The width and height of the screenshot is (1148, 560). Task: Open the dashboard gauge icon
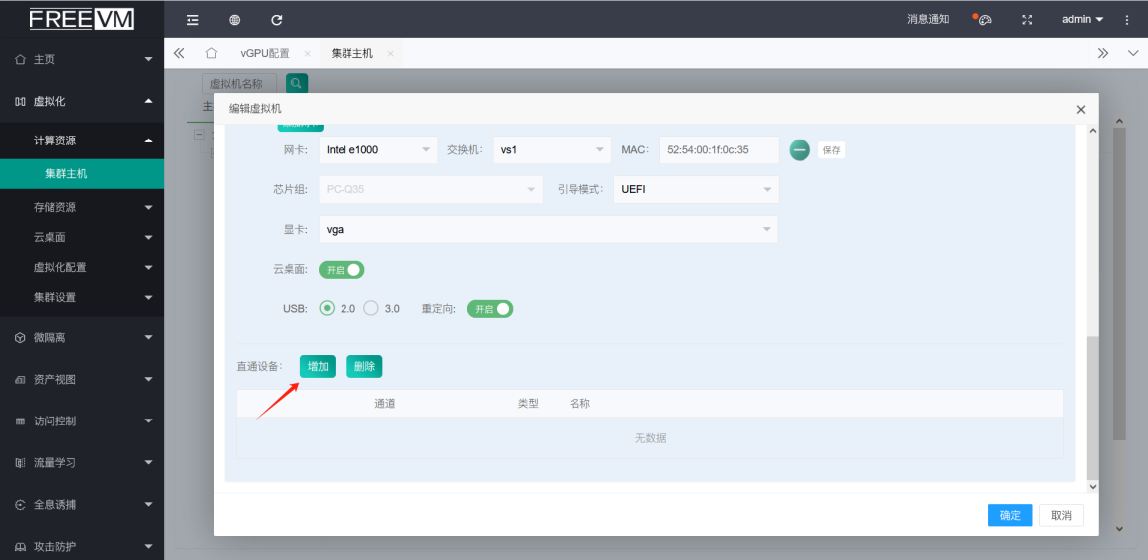point(984,20)
